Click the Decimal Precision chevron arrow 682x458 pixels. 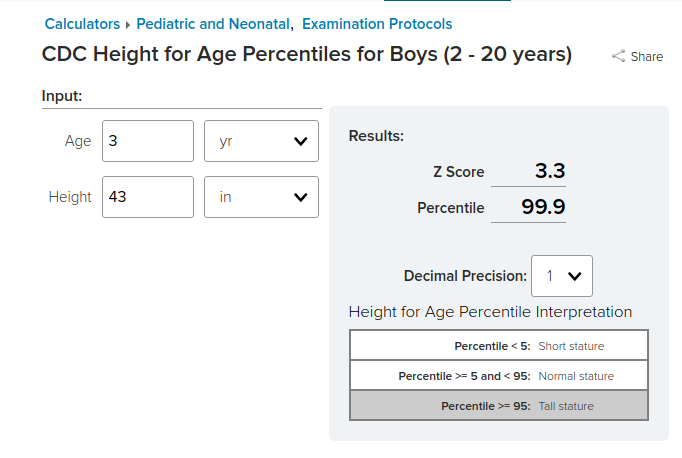(575, 276)
